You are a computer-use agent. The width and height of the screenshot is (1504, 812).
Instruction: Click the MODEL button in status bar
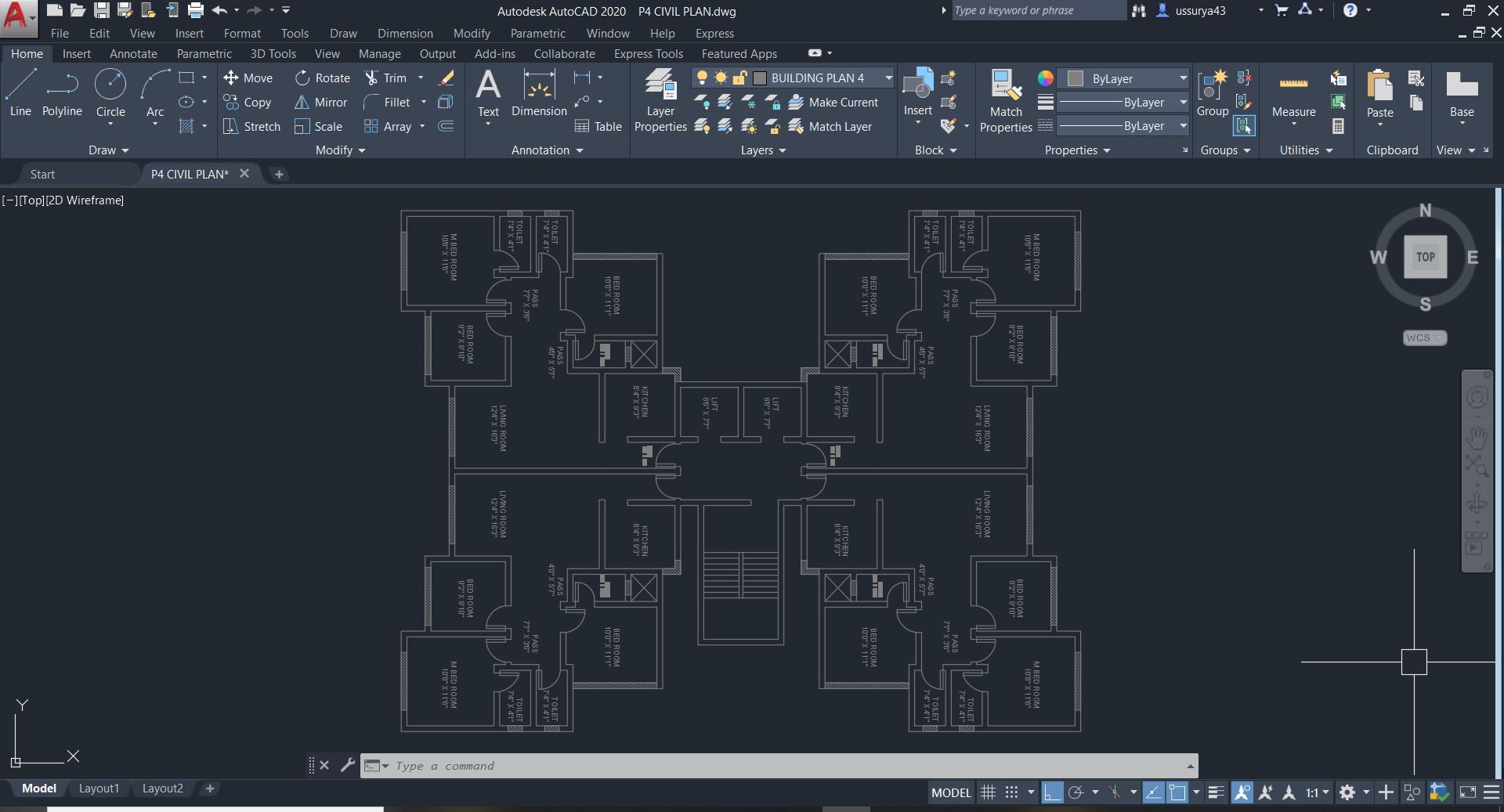tap(951, 792)
